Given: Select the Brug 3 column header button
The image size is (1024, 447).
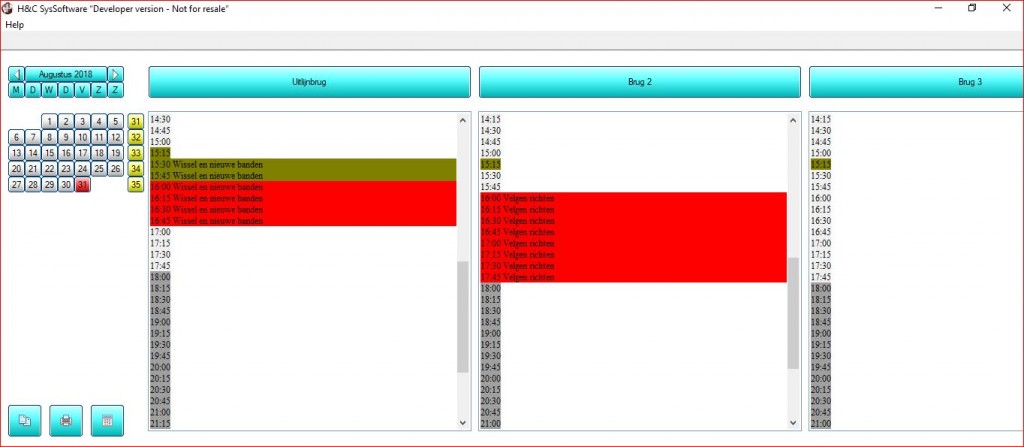Looking at the screenshot, I should click(915, 82).
